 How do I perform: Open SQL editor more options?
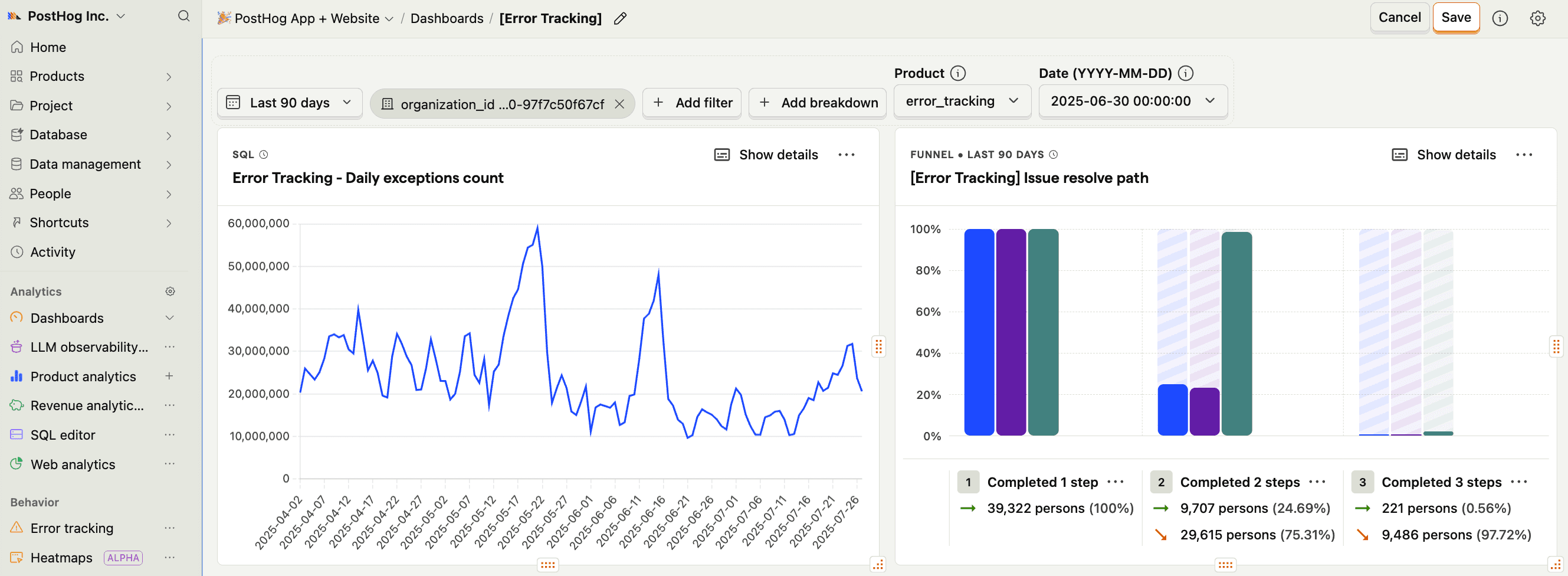(170, 434)
